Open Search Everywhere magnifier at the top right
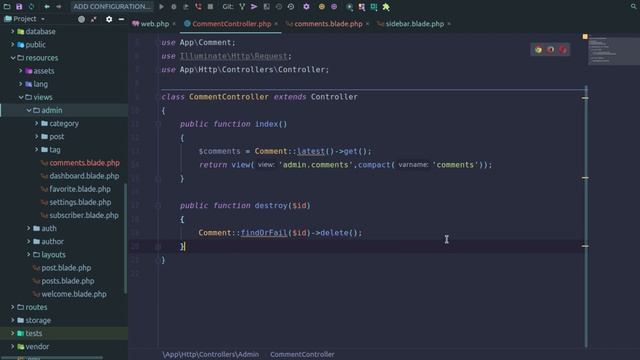Viewport: 640px width, 360px height. [x=633, y=7]
